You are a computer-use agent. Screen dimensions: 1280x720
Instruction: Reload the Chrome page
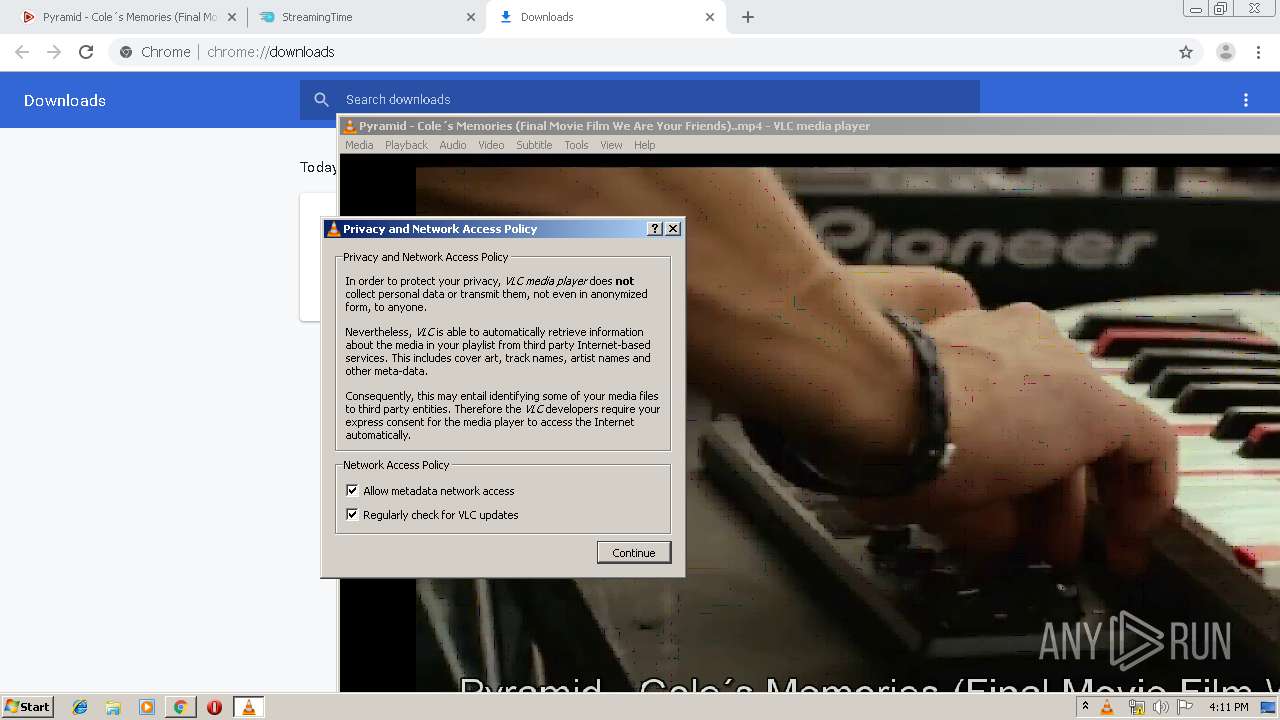[x=86, y=52]
